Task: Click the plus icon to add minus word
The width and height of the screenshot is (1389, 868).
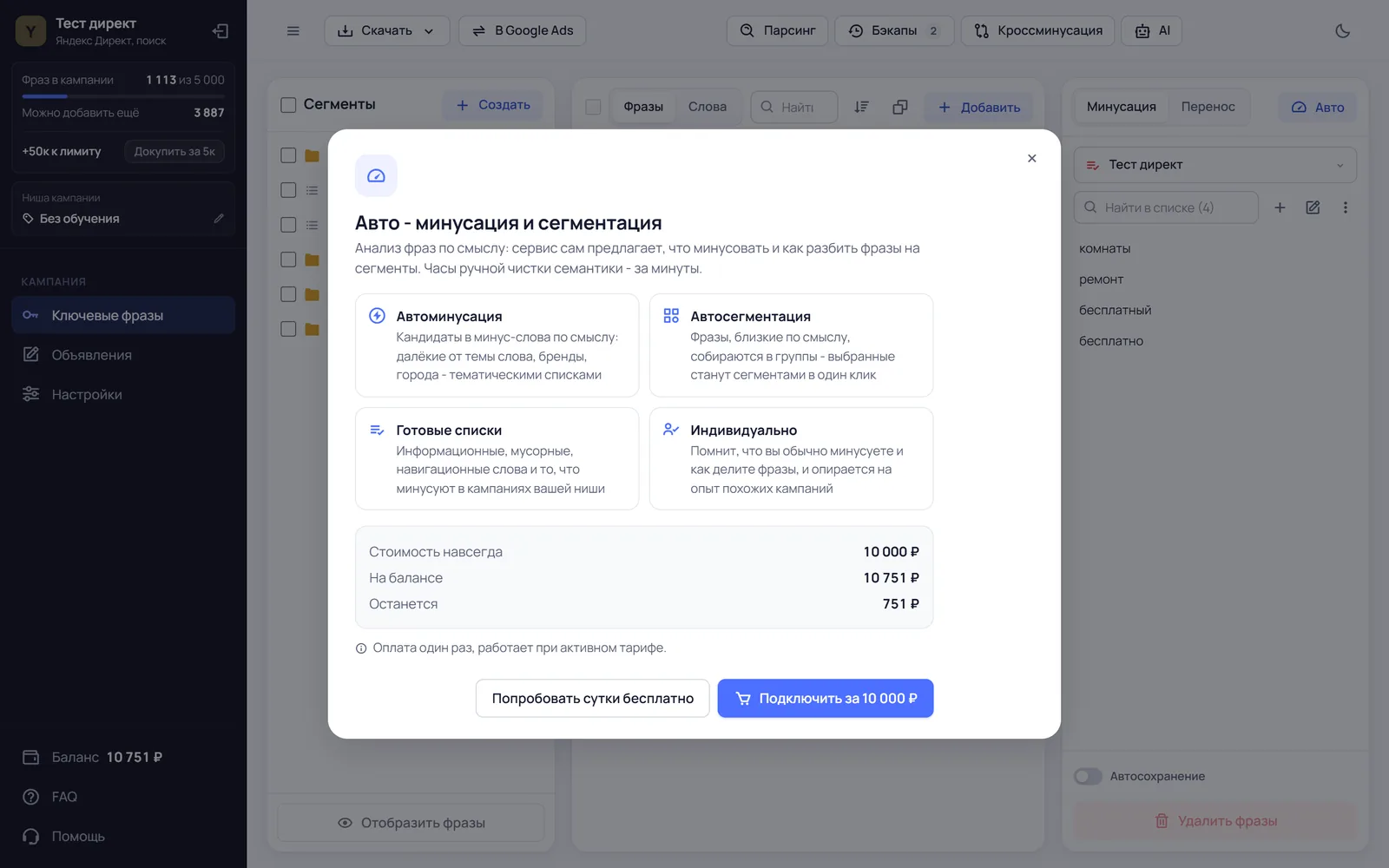Action: click(1280, 207)
